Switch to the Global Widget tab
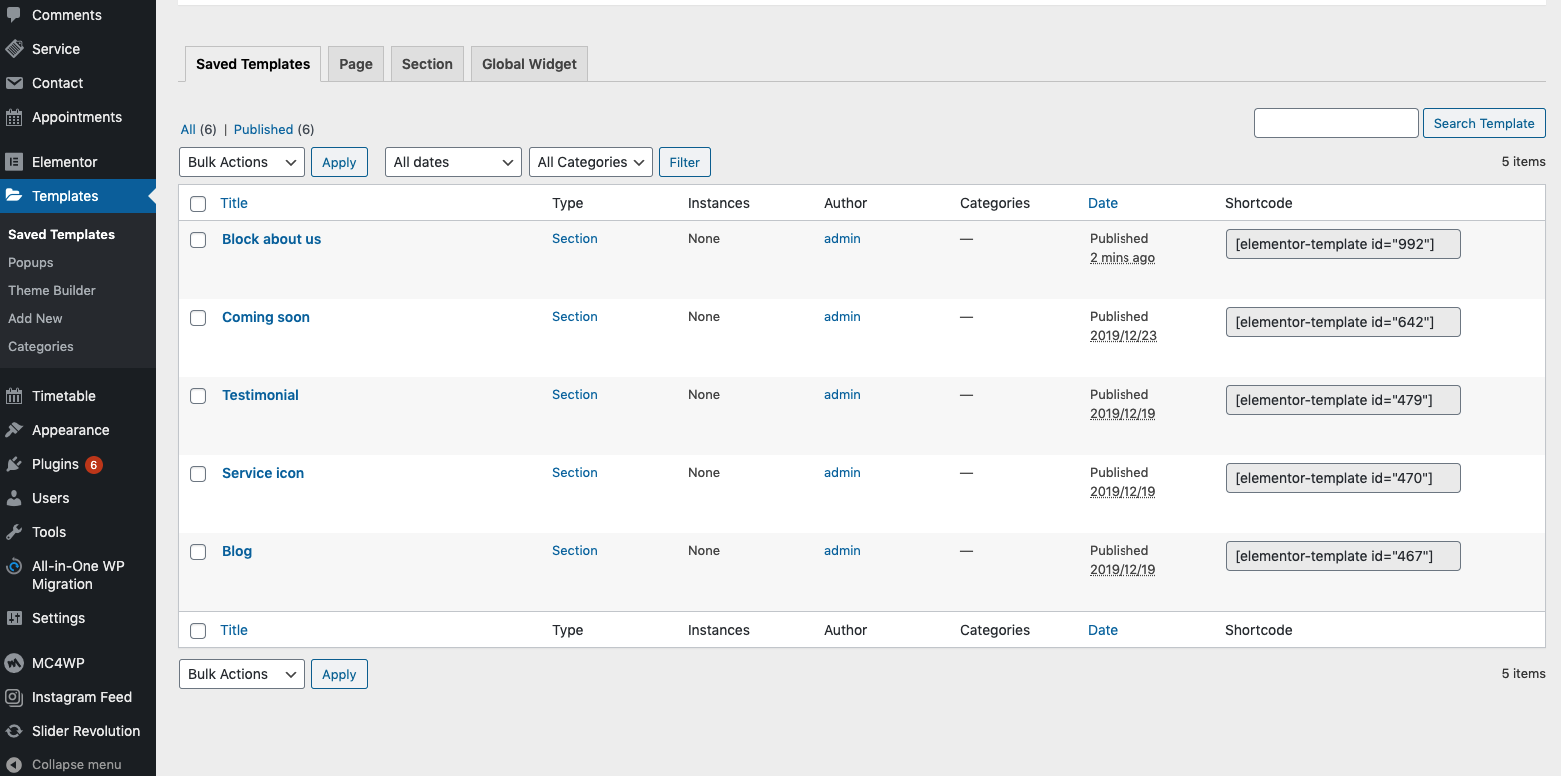The width and height of the screenshot is (1561, 776). [x=529, y=64]
